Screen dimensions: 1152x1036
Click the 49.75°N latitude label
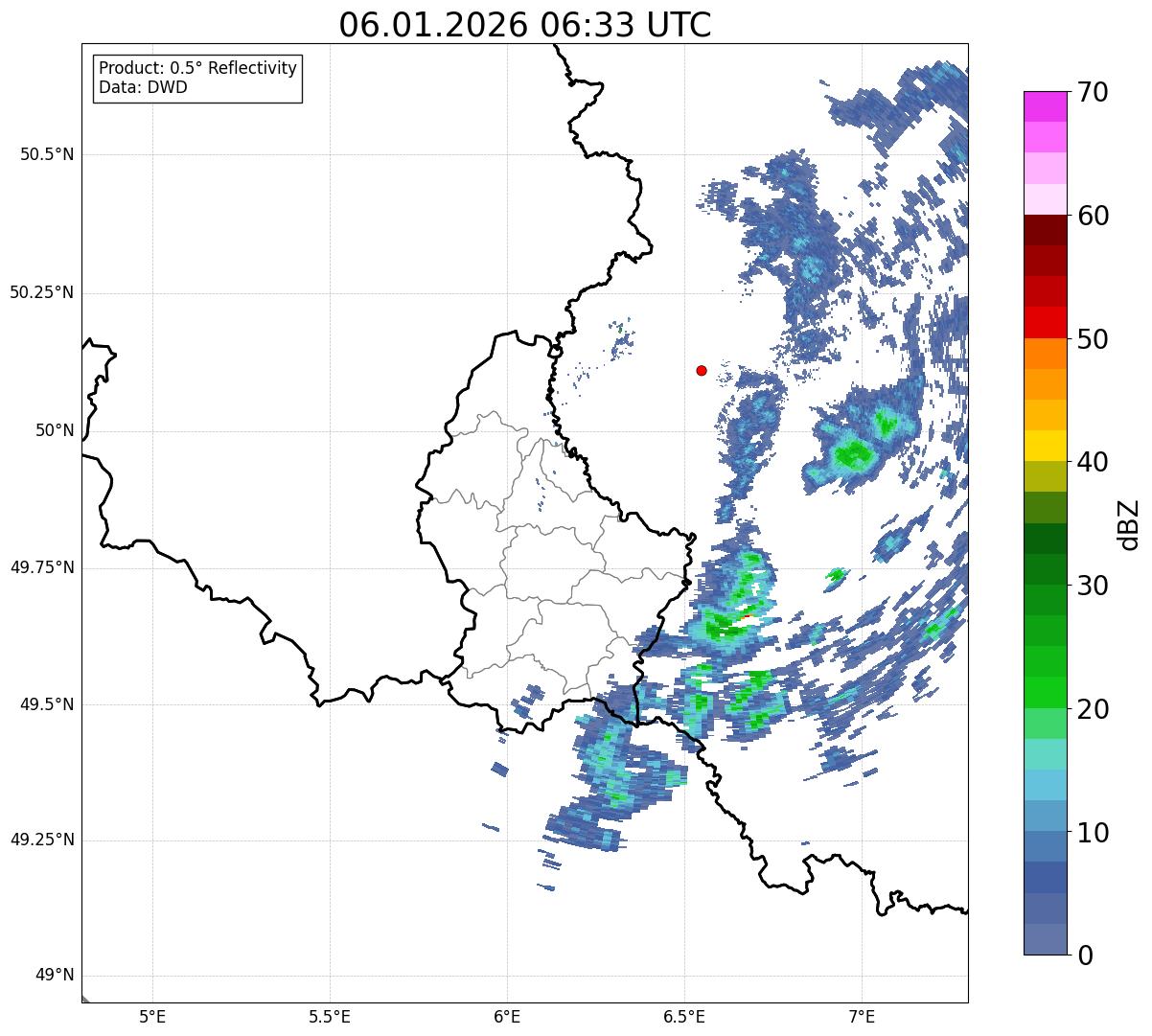[x=41, y=567]
